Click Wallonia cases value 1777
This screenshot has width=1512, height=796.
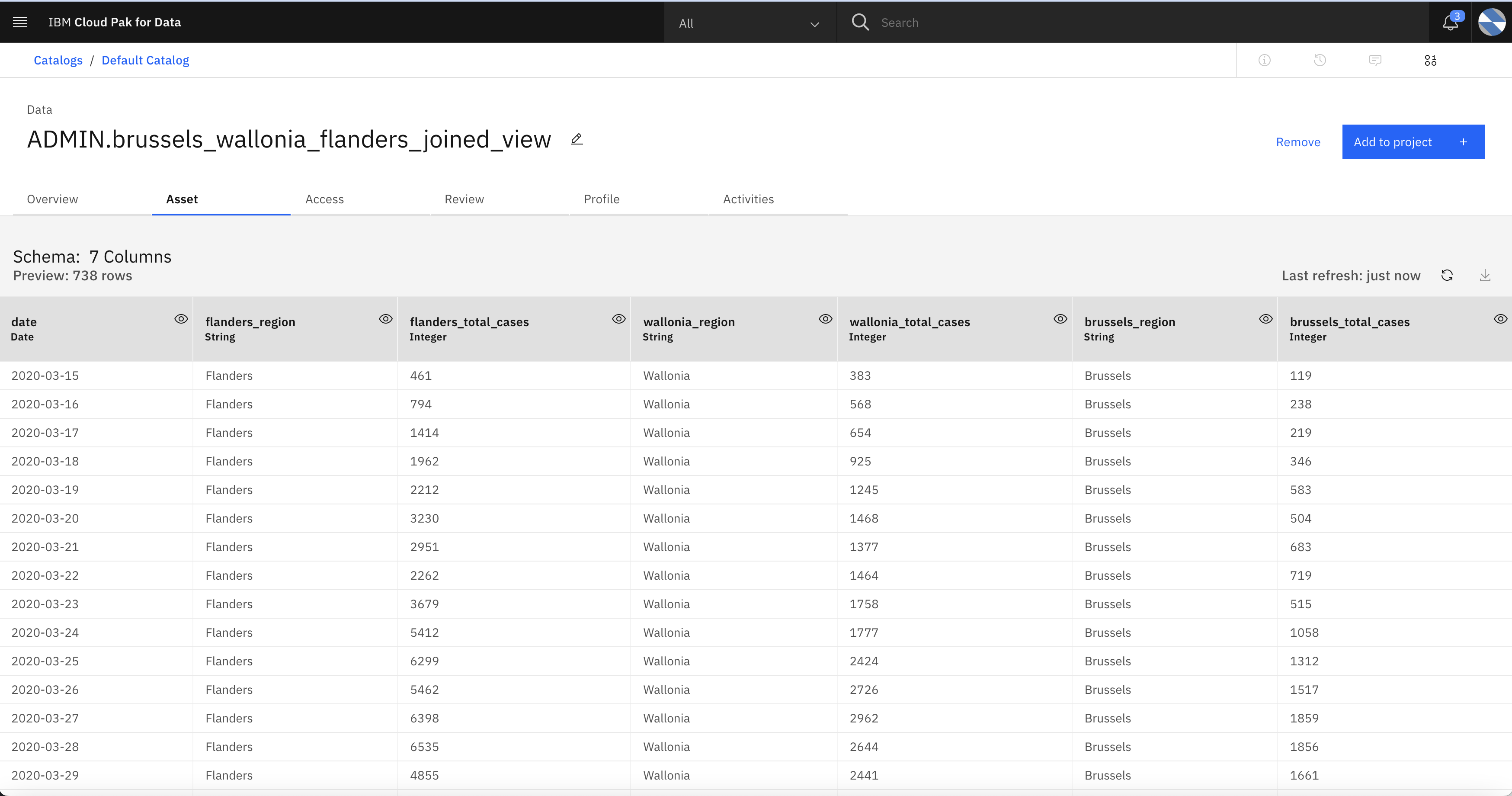tap(864, 633)
